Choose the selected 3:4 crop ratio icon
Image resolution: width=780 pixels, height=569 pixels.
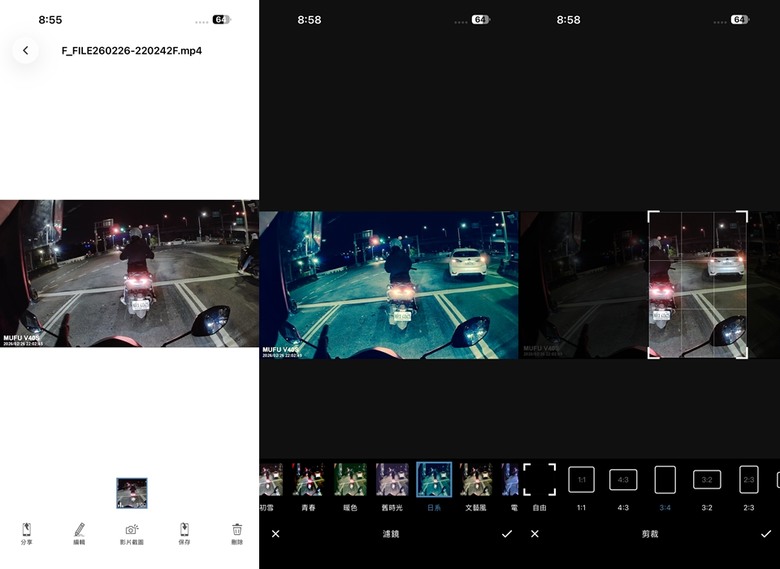coord(665,479)
